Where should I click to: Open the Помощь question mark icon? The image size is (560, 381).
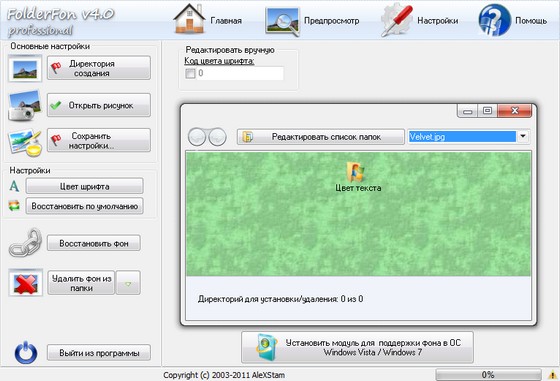(494, 20)
